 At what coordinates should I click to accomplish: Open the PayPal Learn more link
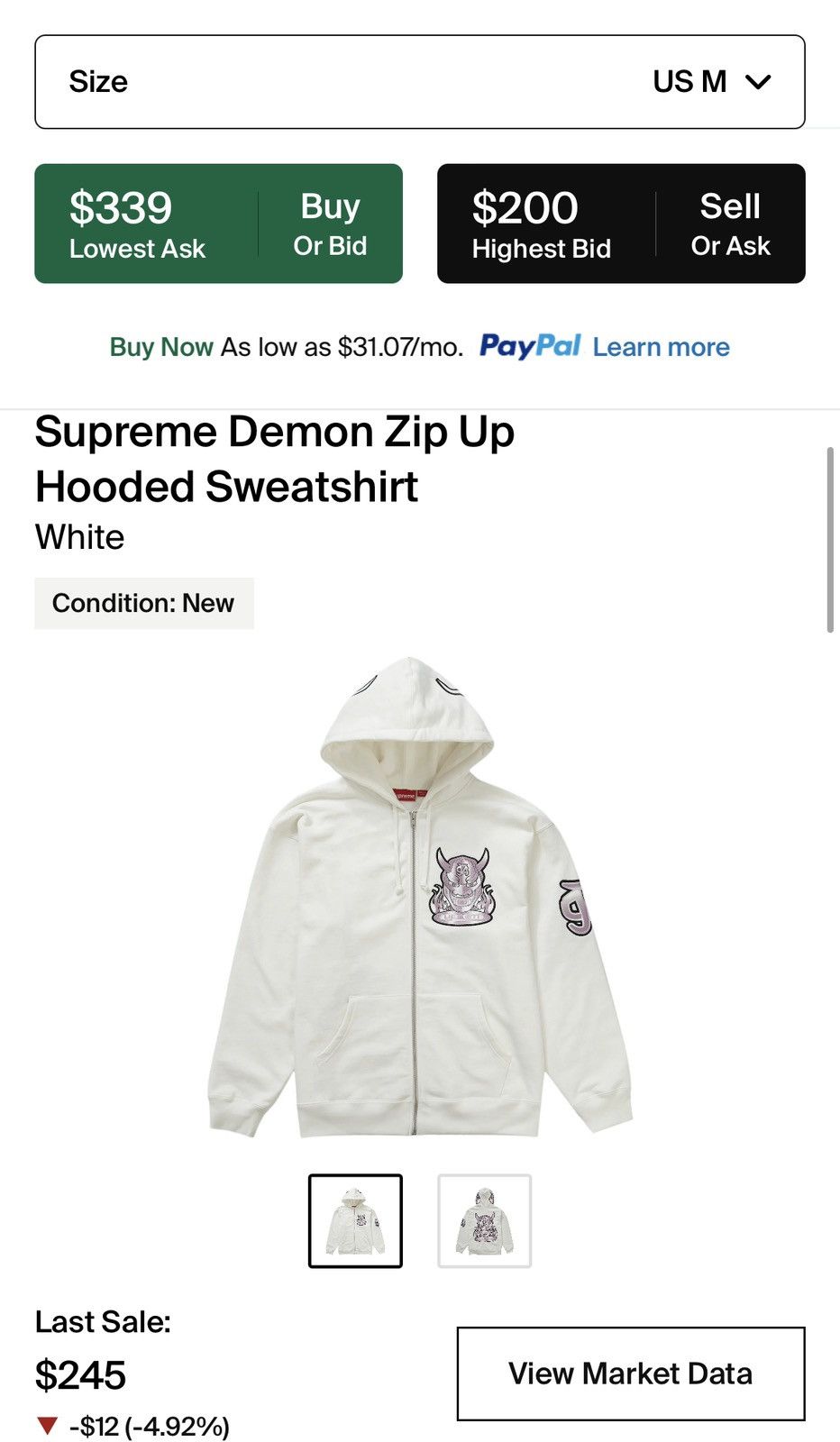pos(662,347)
